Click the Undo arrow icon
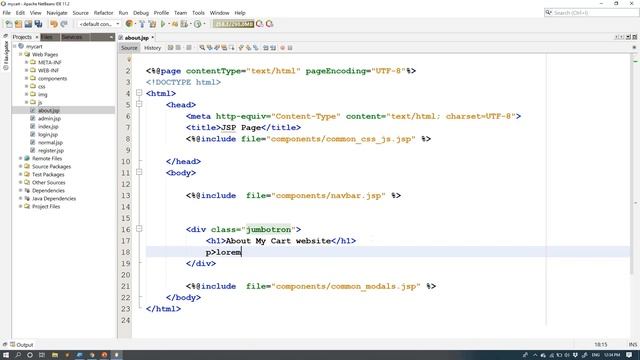Viewport: 640px width, 360px height. (x=53, y=24)
